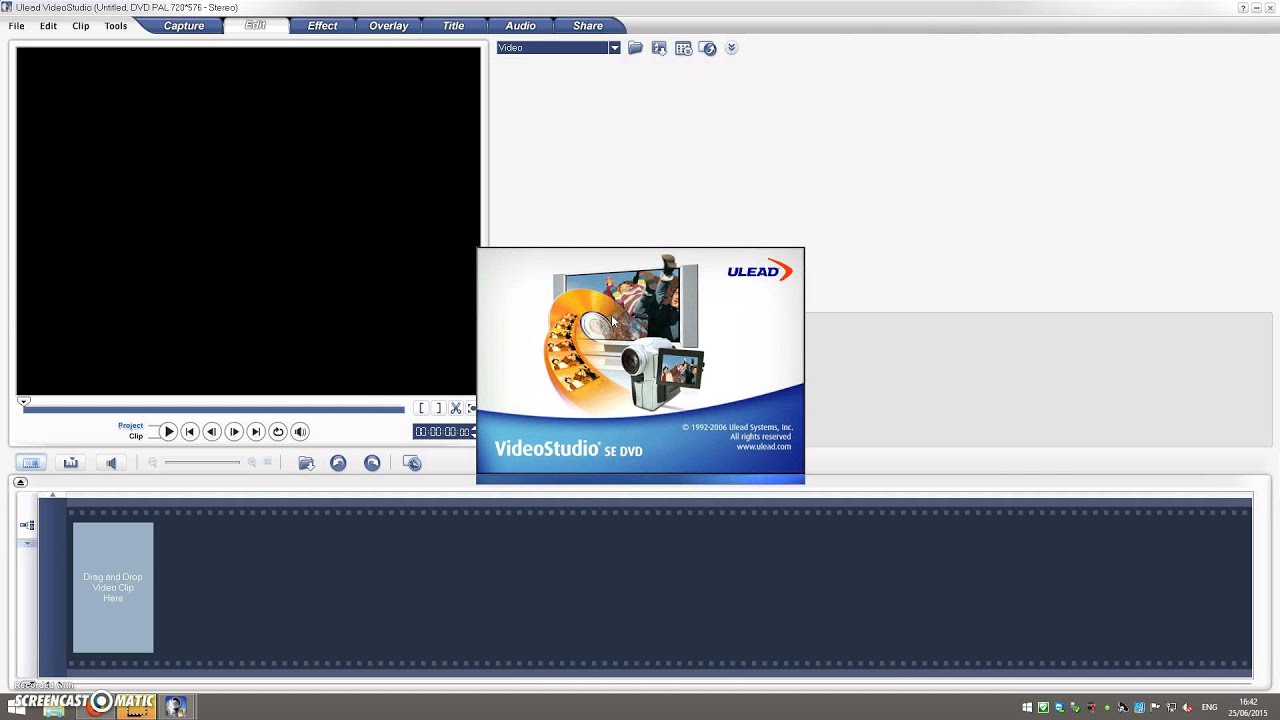The width and height of the screenshot is (1280, 720).
Task: Click the ENG language indicator
Action: pyautogui.click(x=1210, y=708)
